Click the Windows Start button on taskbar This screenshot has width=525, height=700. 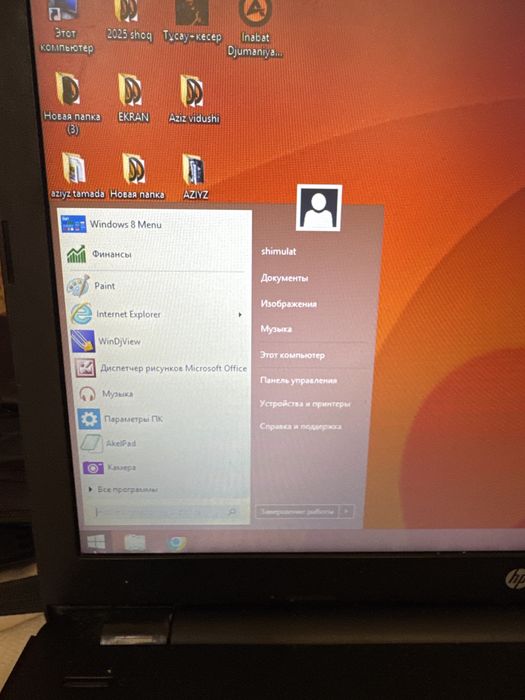pyautogui.click(x=96, y=542)
